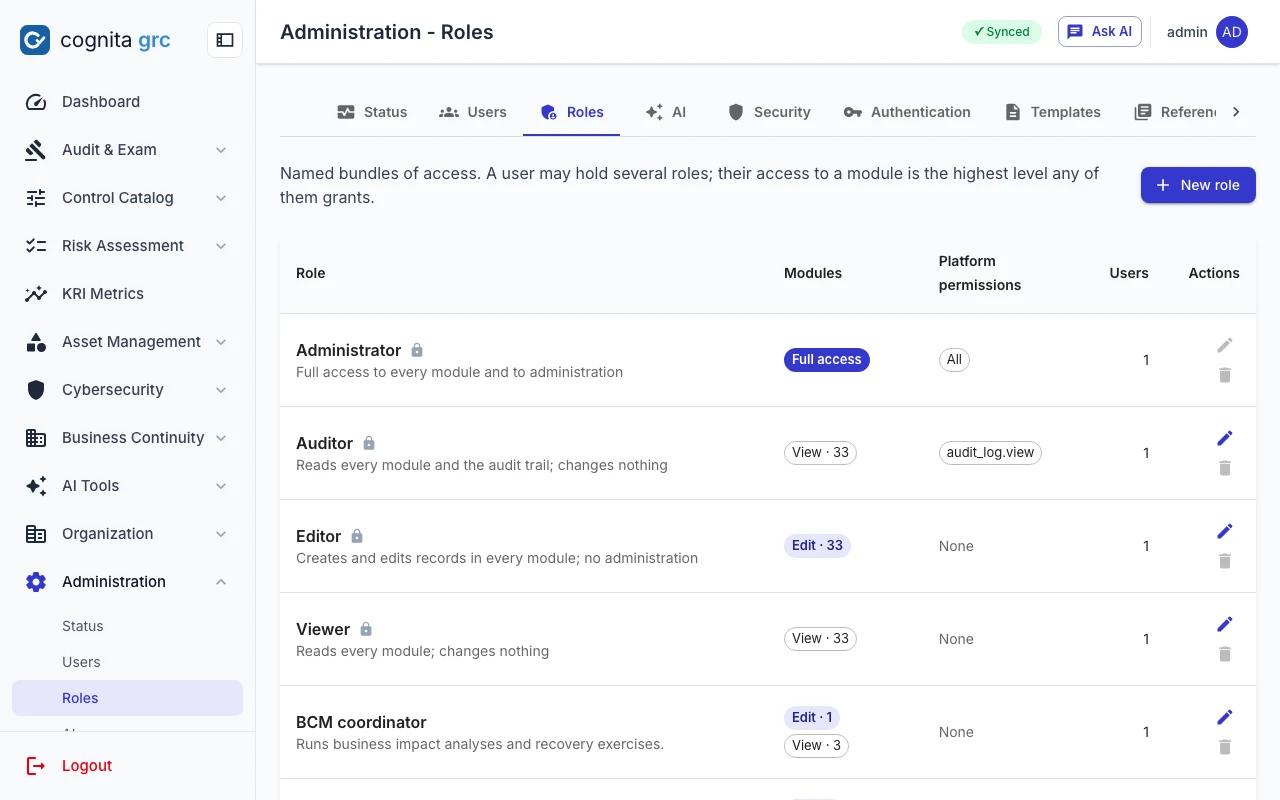Edit the Auditor role with pencil icon
Viewport: 1280px width, 800px height.
1225,438
